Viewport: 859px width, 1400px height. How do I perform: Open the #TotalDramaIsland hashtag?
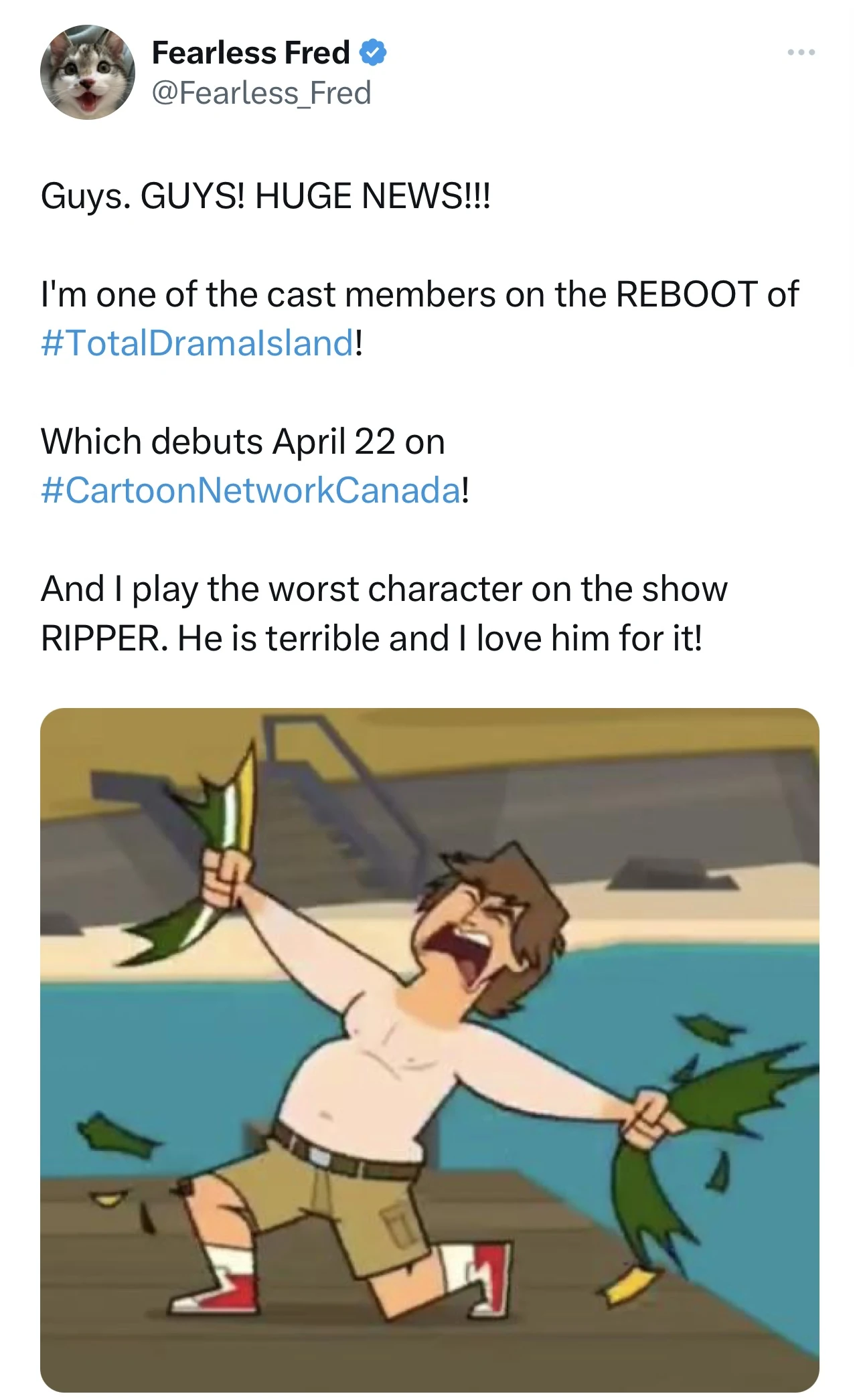pyautogui.click(x=197, y=343)
